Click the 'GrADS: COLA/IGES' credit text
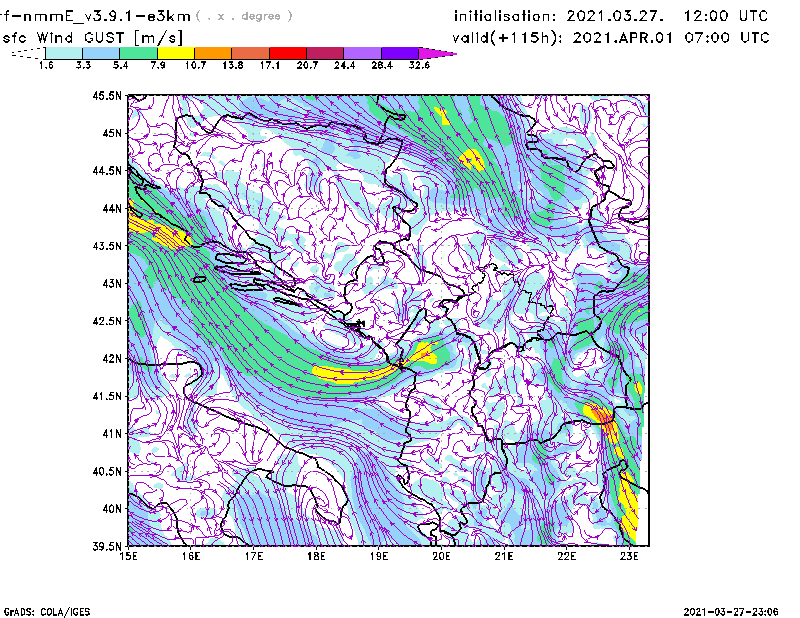This screenshot has width=800, height=618. click(47, 612)
